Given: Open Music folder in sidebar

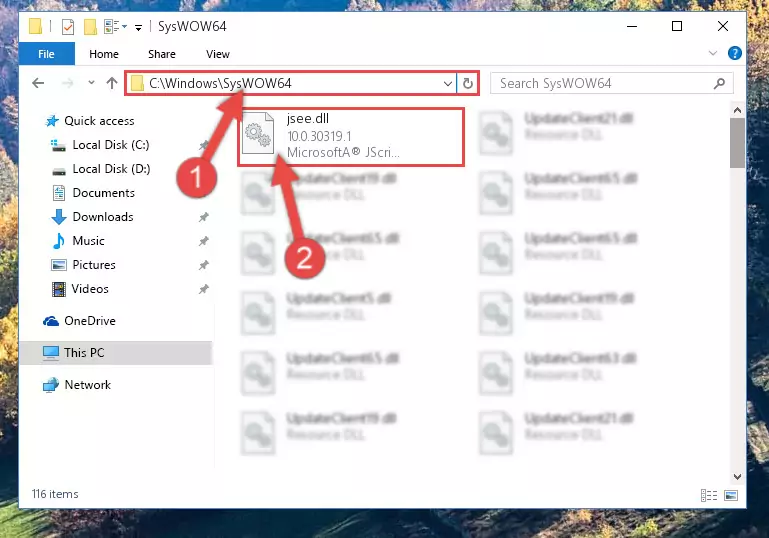Looking at the screenshot, I should [88, 241].
